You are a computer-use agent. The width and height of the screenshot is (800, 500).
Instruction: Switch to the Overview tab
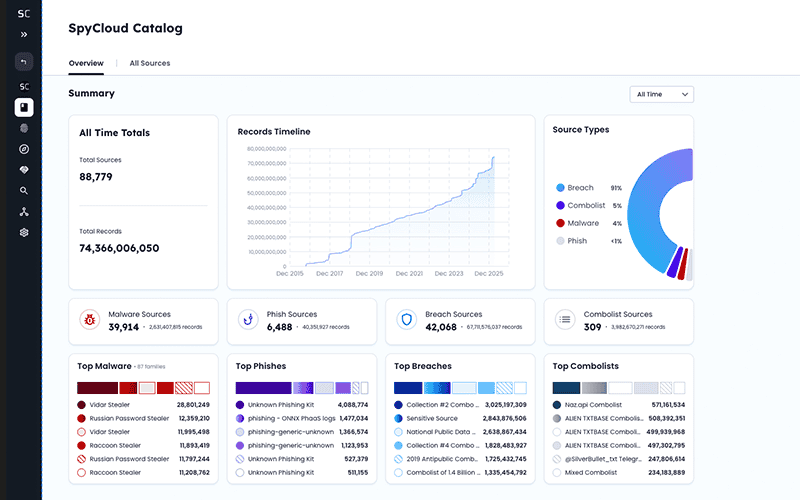[x=86, y=63]
